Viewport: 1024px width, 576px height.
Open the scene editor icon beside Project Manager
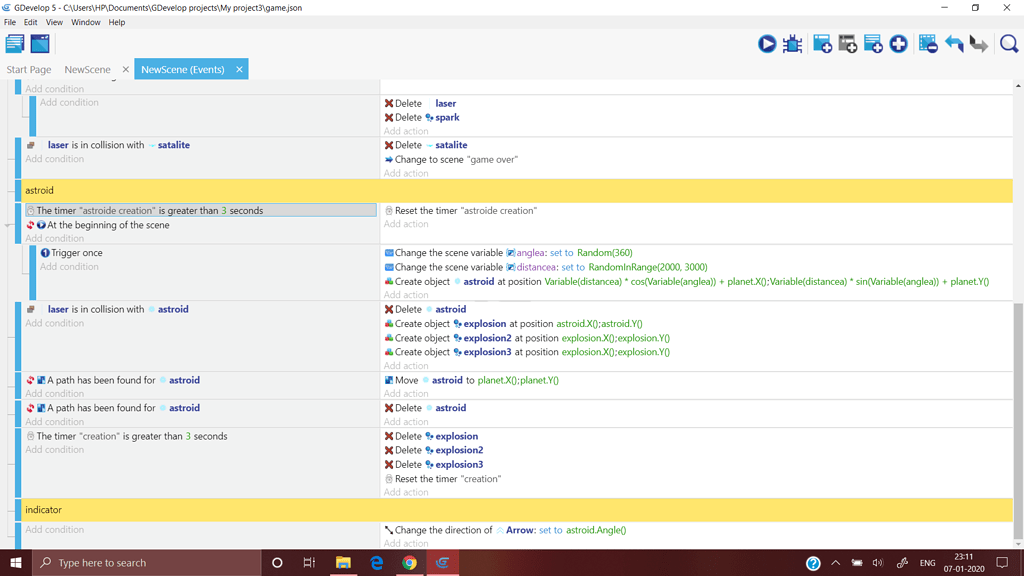(38, 42)
